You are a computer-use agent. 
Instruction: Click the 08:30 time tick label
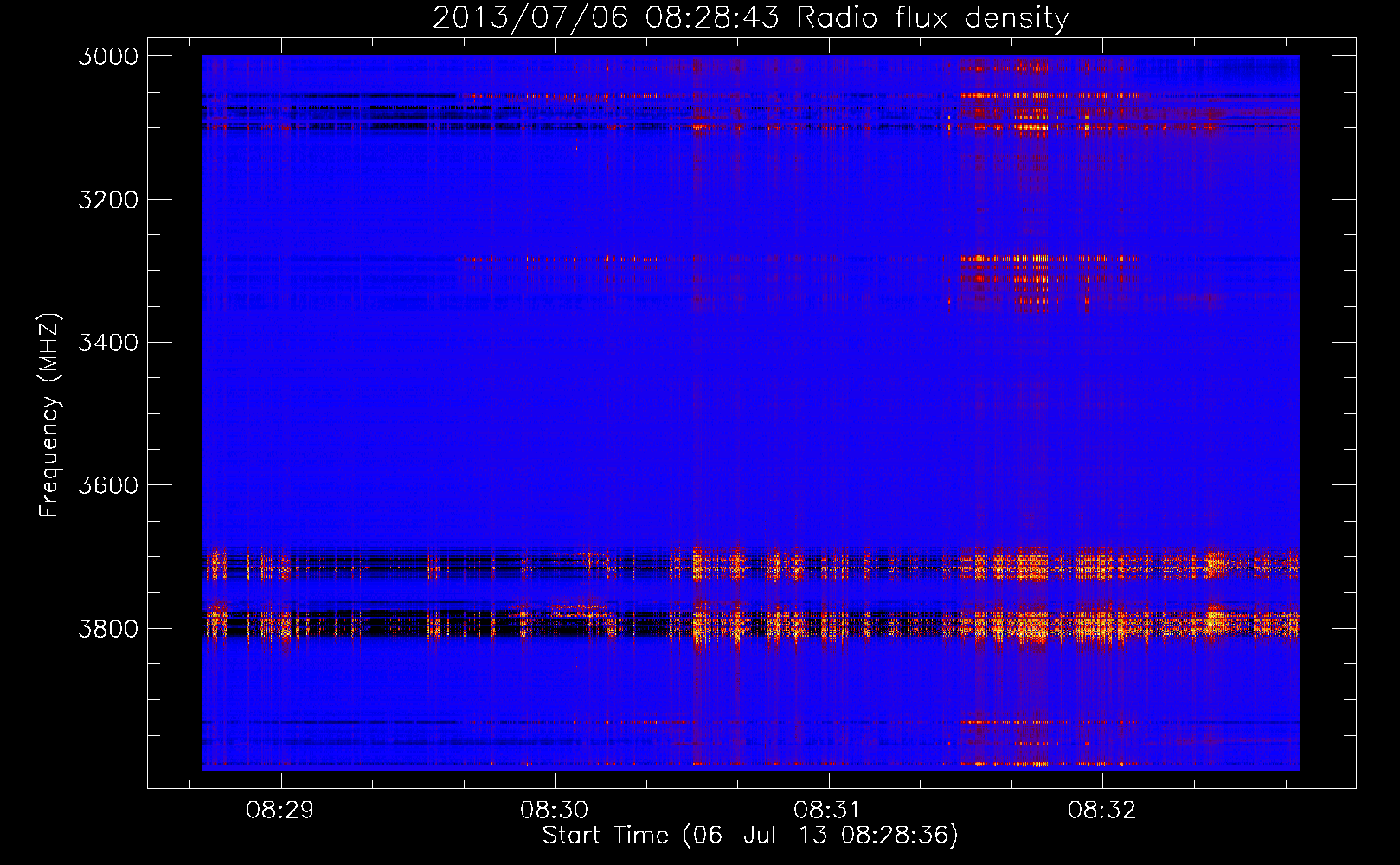point(554,810)
